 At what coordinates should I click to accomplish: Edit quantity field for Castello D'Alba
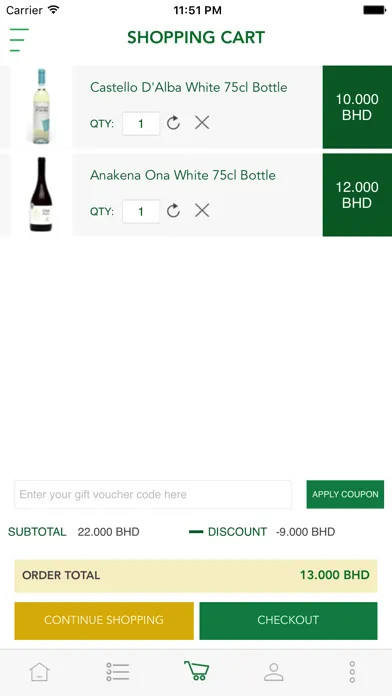tap(141, 123)
